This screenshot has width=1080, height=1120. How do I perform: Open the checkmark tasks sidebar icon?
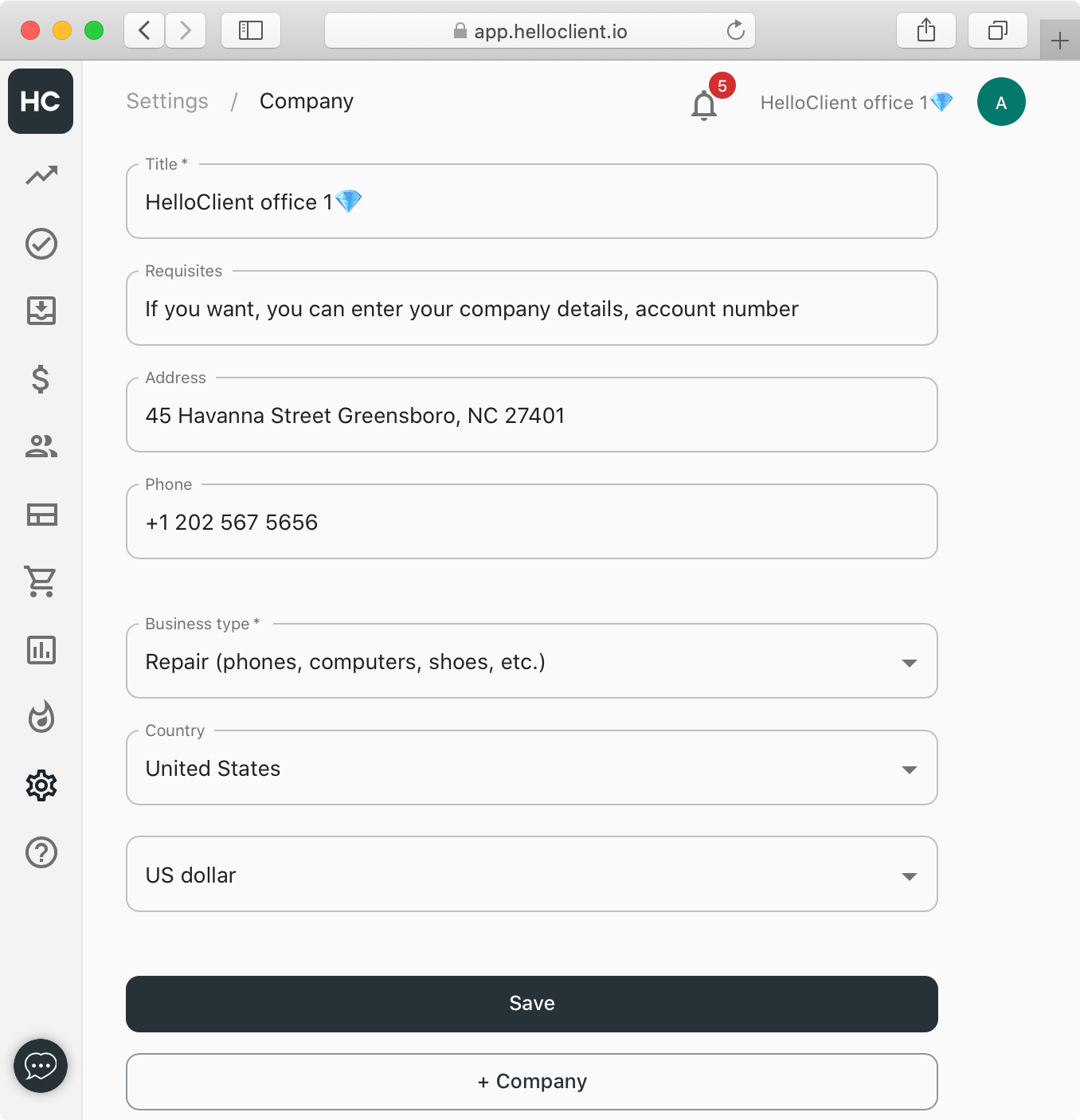41,244
